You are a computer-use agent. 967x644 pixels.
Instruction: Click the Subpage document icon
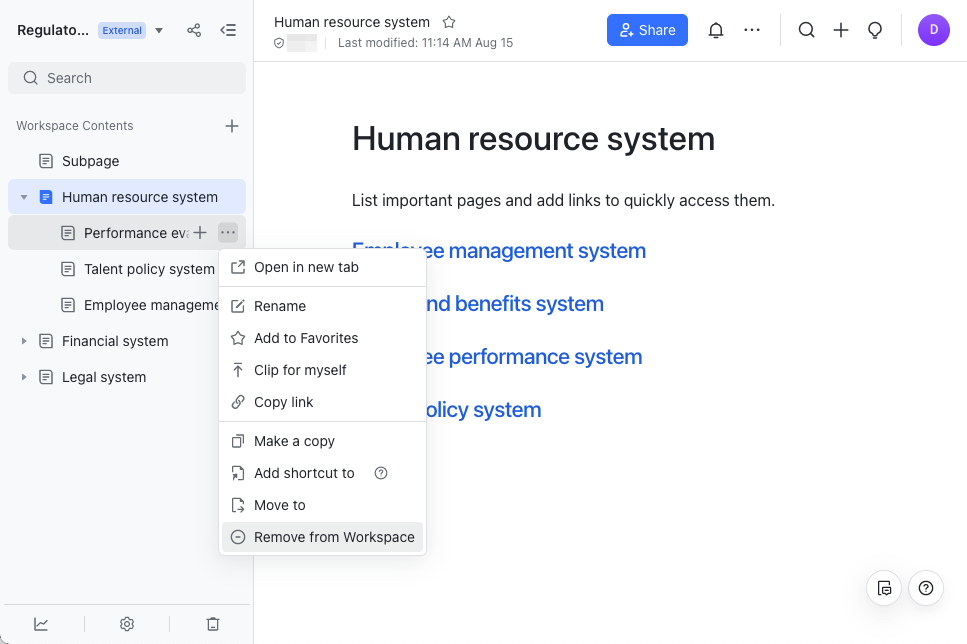pos(46,161)
